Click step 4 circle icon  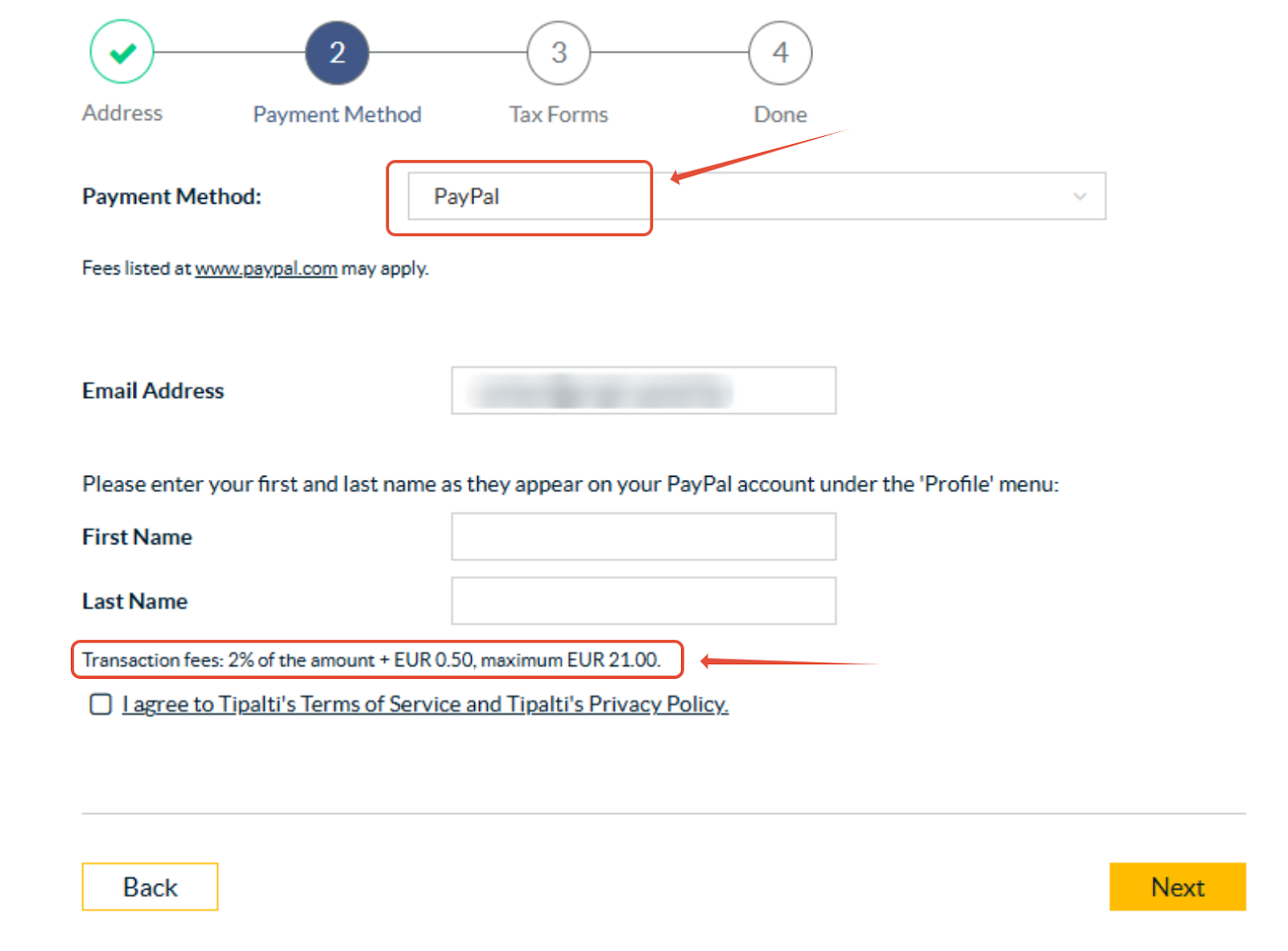coord(780,52)
